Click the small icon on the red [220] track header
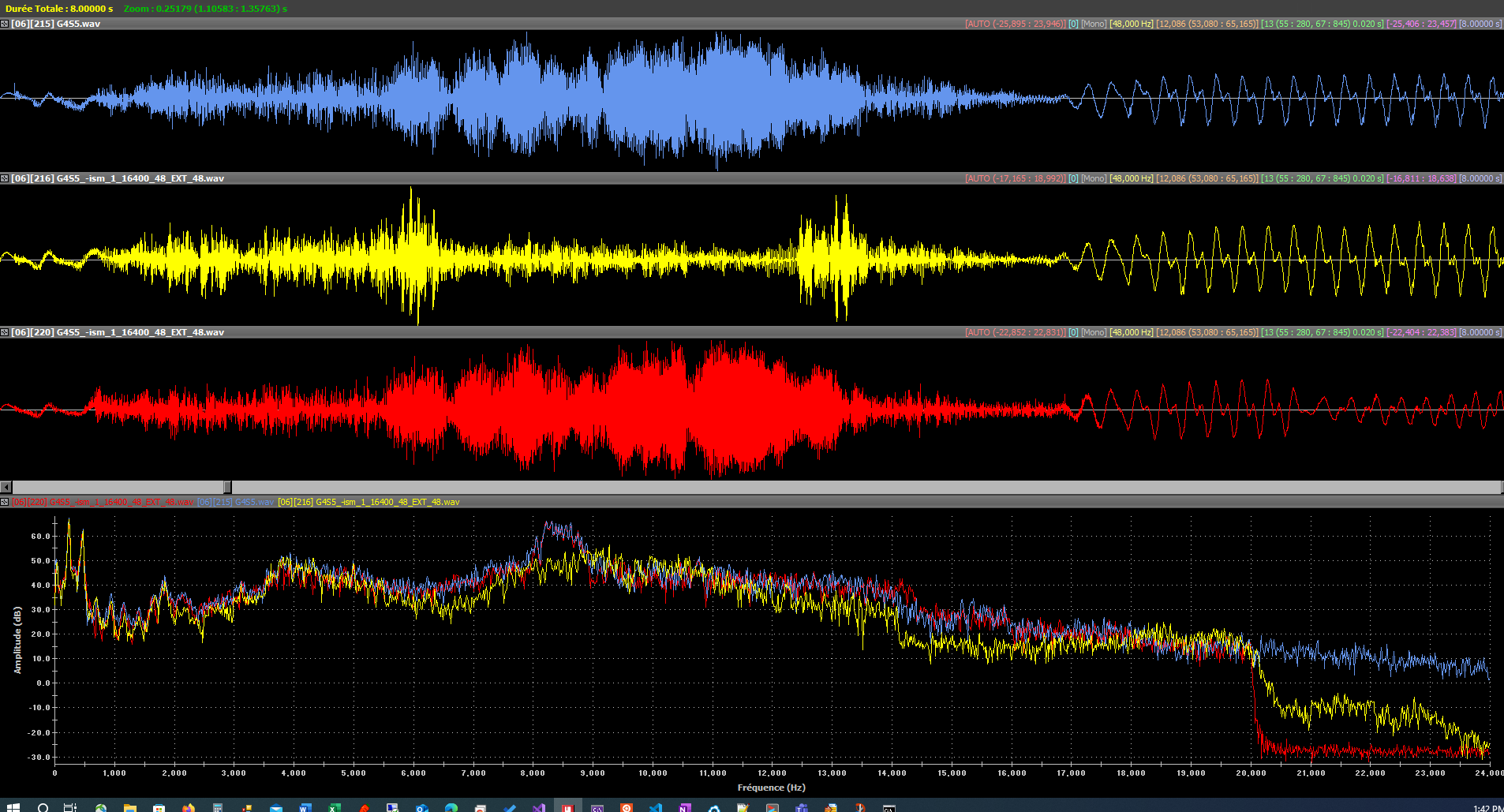This screenshot has height=812, width=1504. tap(5, 332)
